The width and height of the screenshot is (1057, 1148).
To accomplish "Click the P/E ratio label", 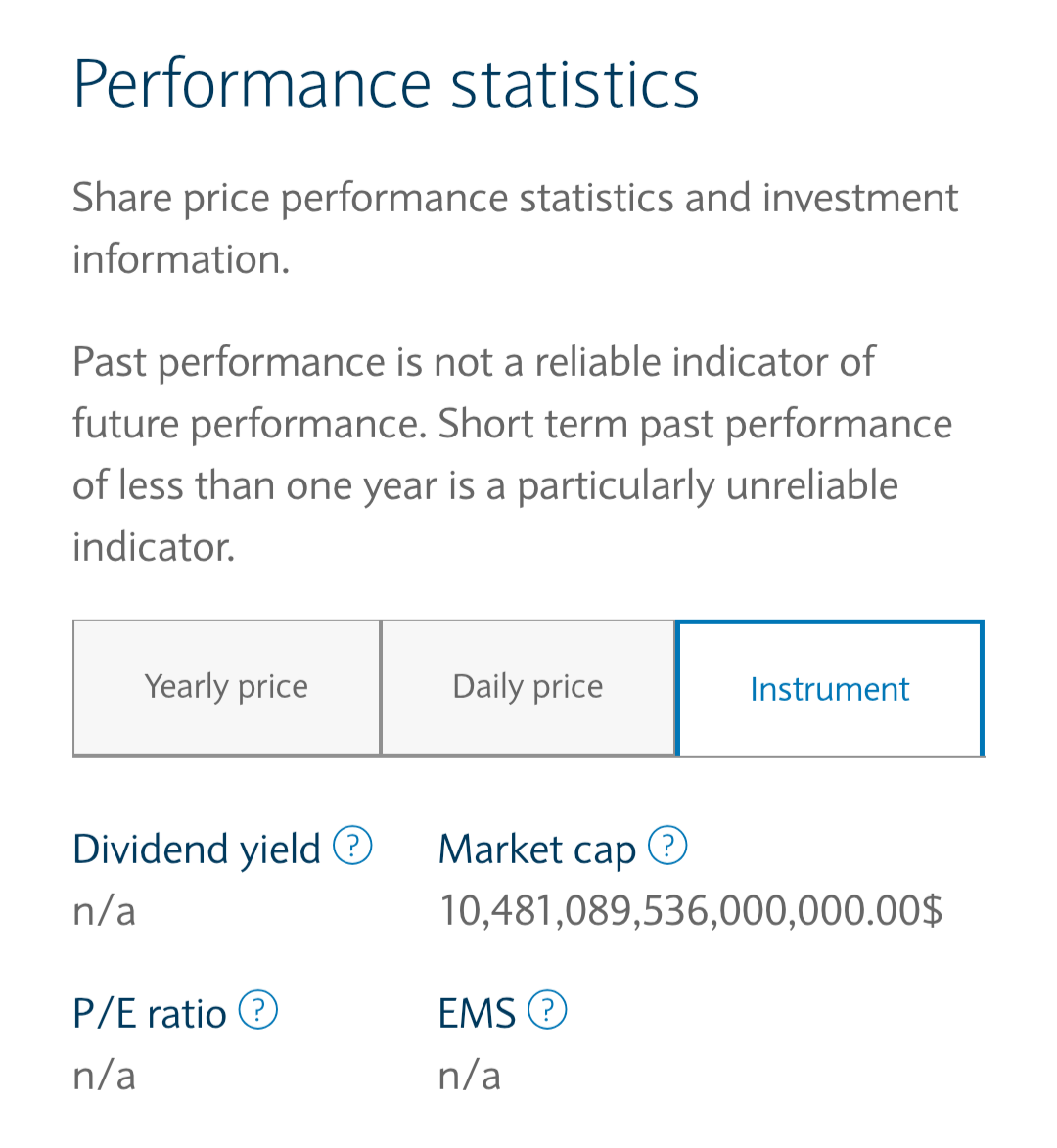I will pos(150,1014).
